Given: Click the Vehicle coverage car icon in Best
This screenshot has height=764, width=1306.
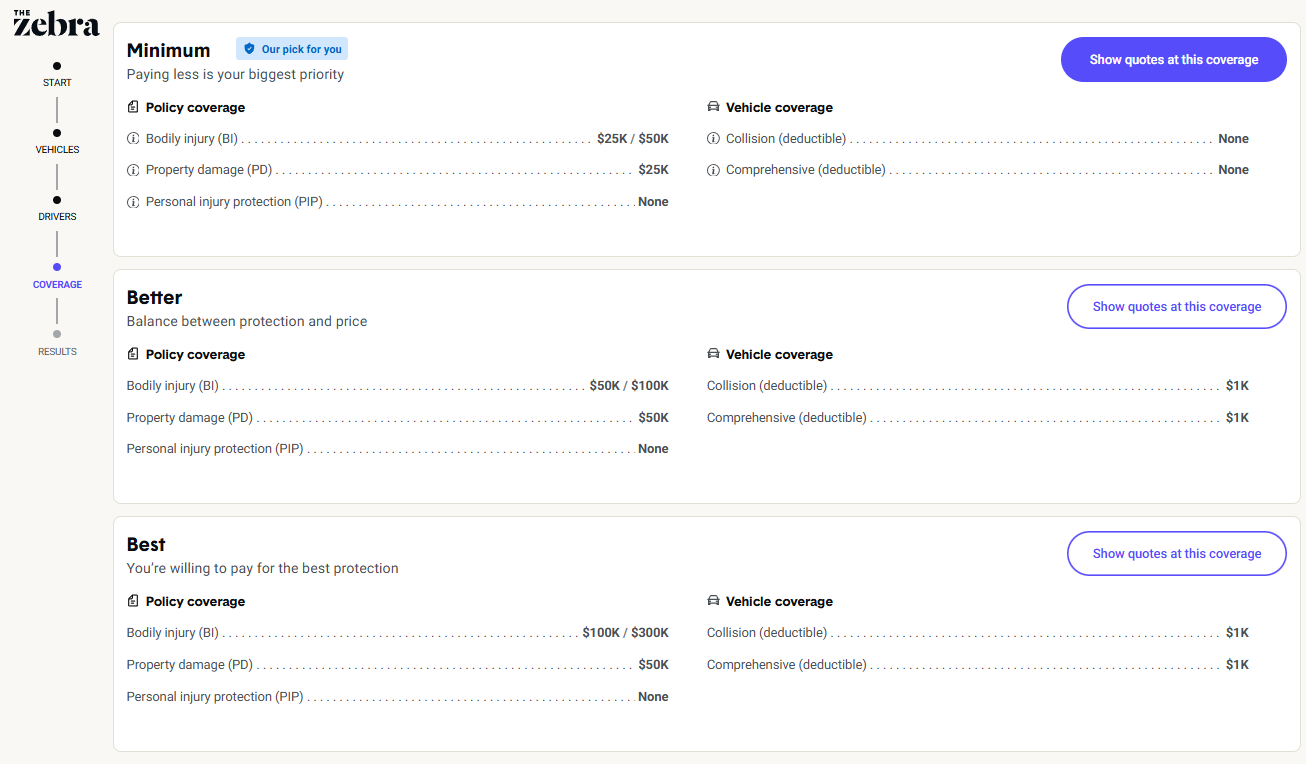Looking at the screenshot, I should 713,600.
